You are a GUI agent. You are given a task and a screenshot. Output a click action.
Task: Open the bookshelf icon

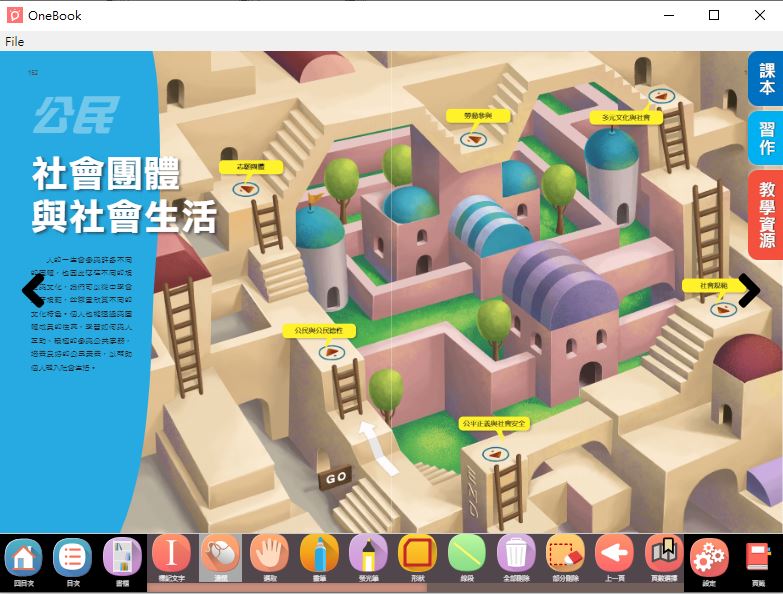point(122,556)
